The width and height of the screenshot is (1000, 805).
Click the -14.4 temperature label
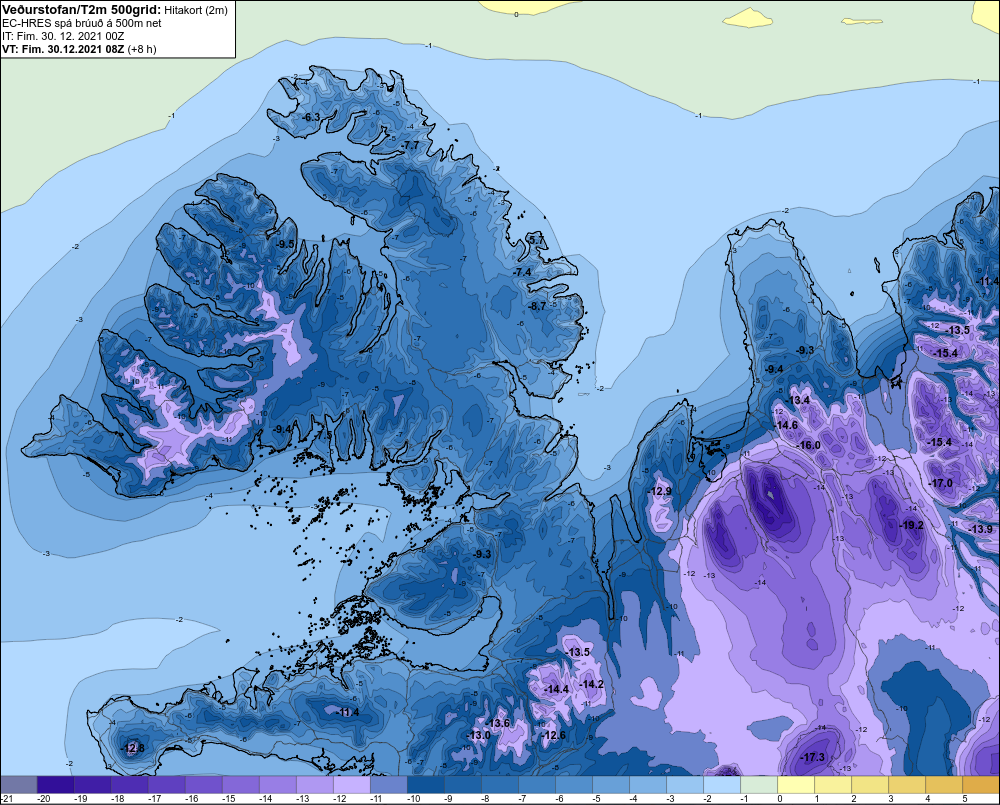tap(556, 689)
